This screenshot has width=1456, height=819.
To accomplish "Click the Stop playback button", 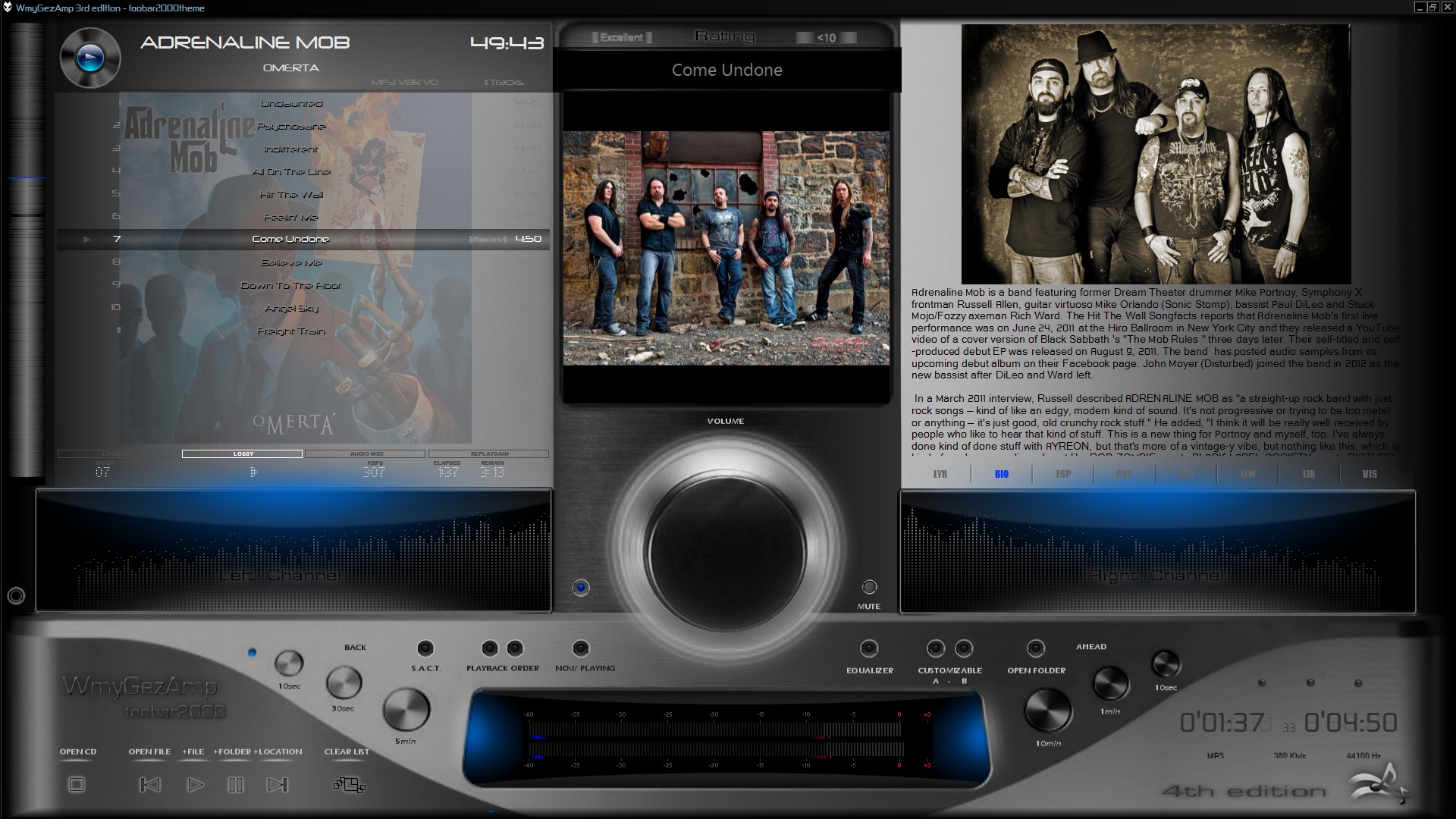I will [77, 784].
